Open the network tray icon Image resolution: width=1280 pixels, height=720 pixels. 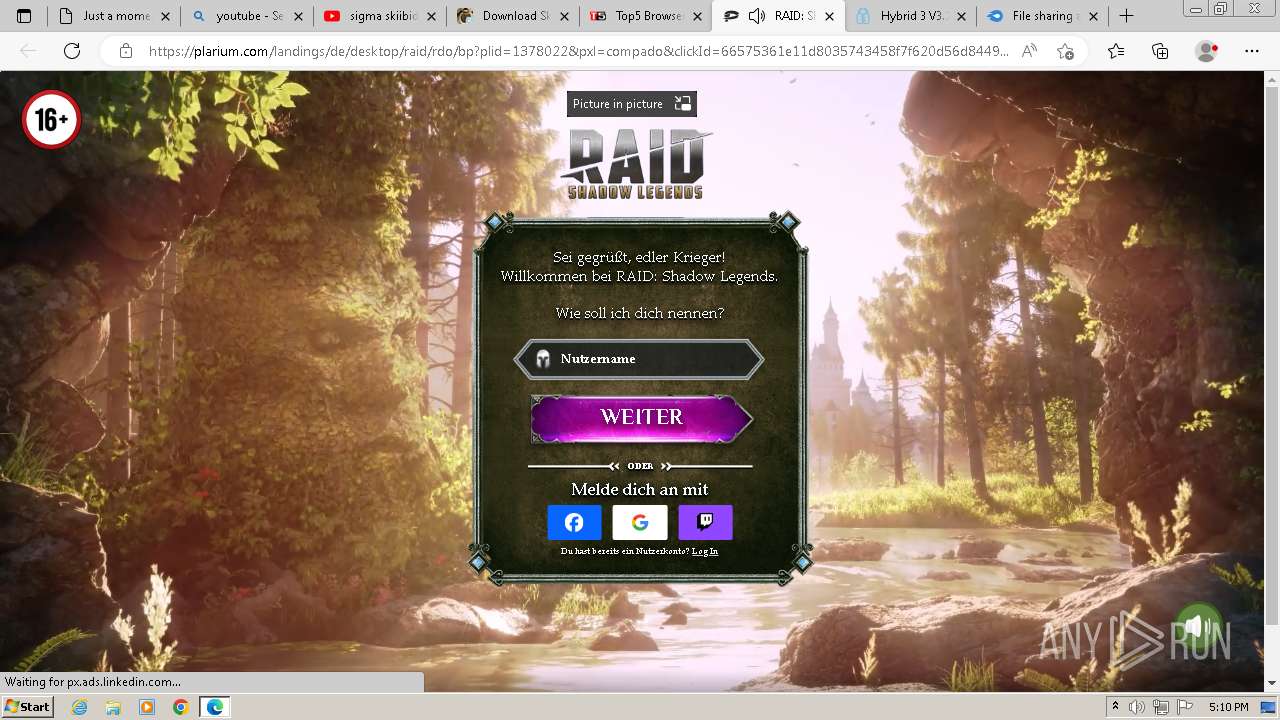[1161, 707]
